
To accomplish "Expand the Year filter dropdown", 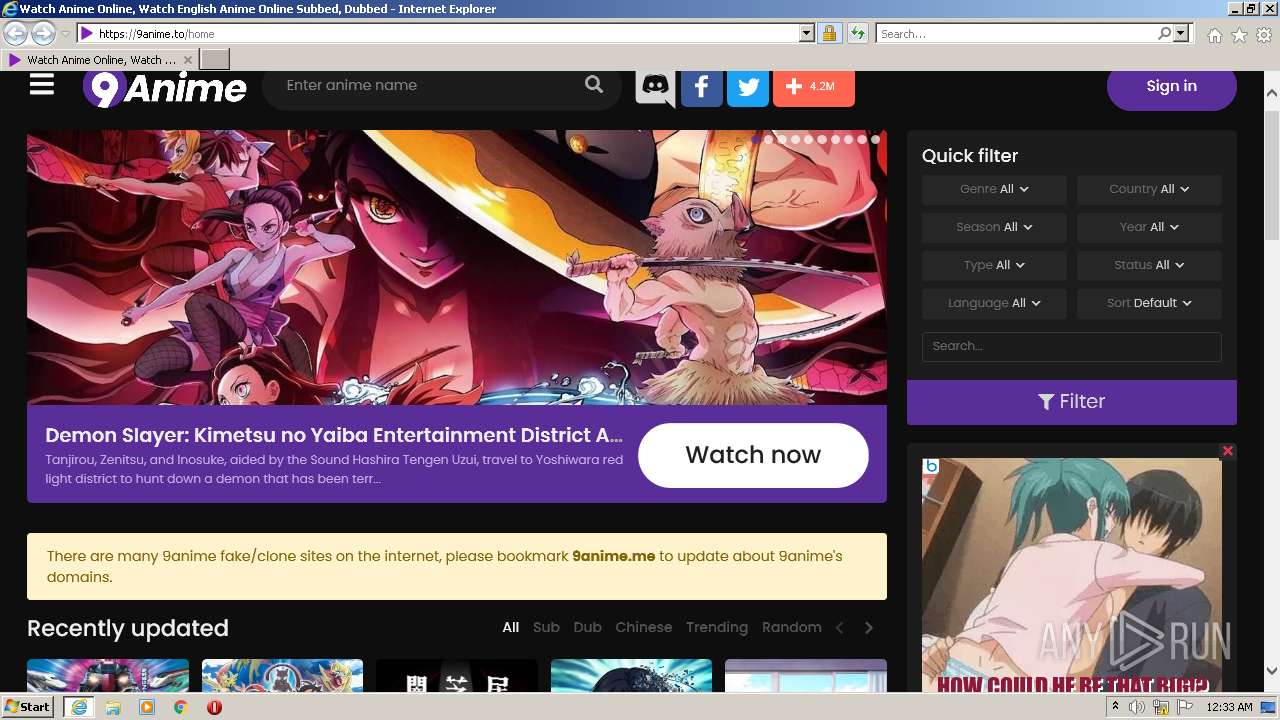I will click(x=1149, y=227).
